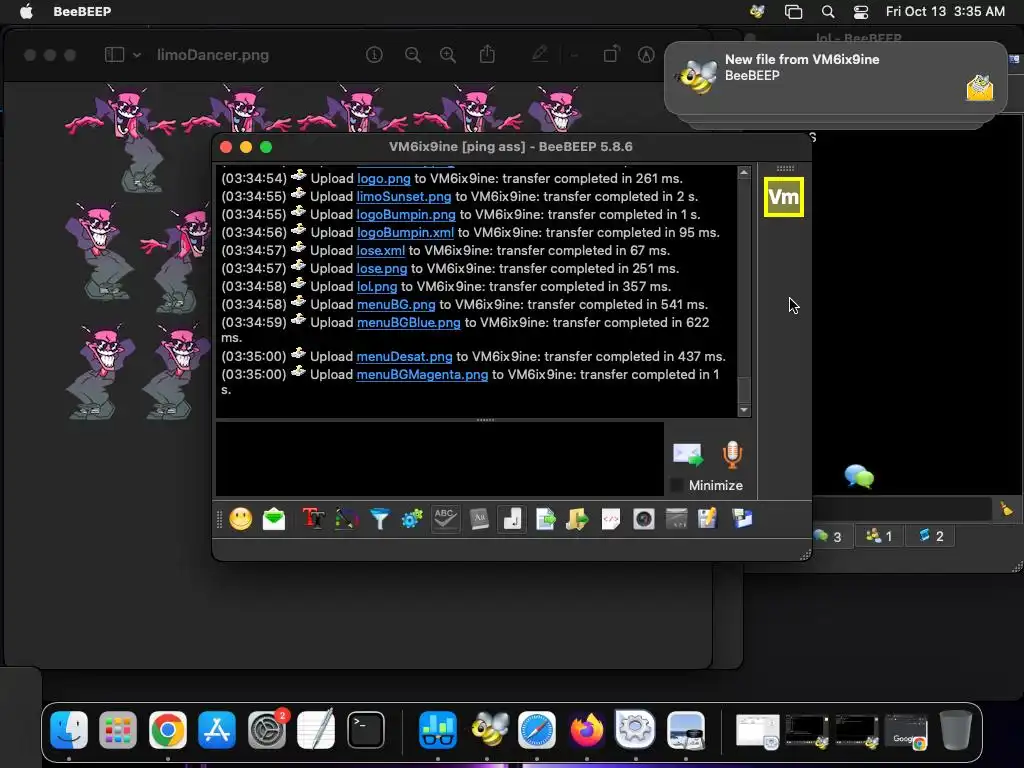Open the logo.png link
Image resolution: width=1024 pixels, height=768 pixels.
pyautogui.click(x=384, y=178)
